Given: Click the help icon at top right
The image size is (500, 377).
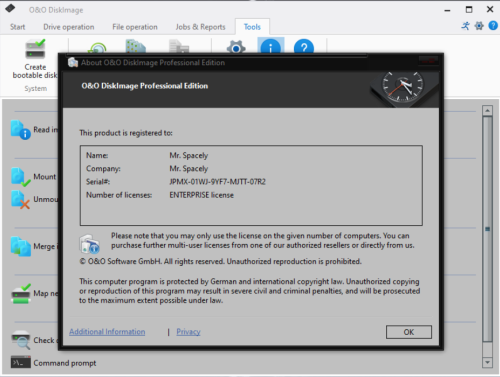Looking at the screenshot, I should click(493, 26).
